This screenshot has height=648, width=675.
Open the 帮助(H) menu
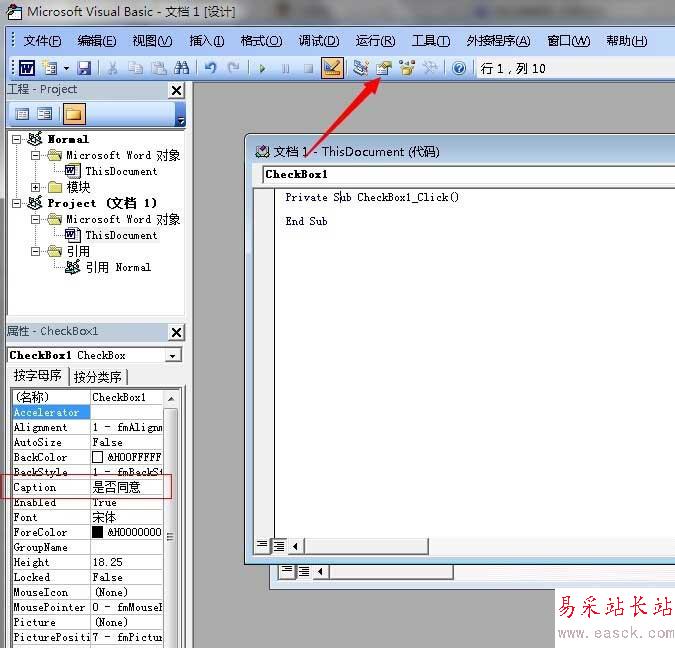627,41
